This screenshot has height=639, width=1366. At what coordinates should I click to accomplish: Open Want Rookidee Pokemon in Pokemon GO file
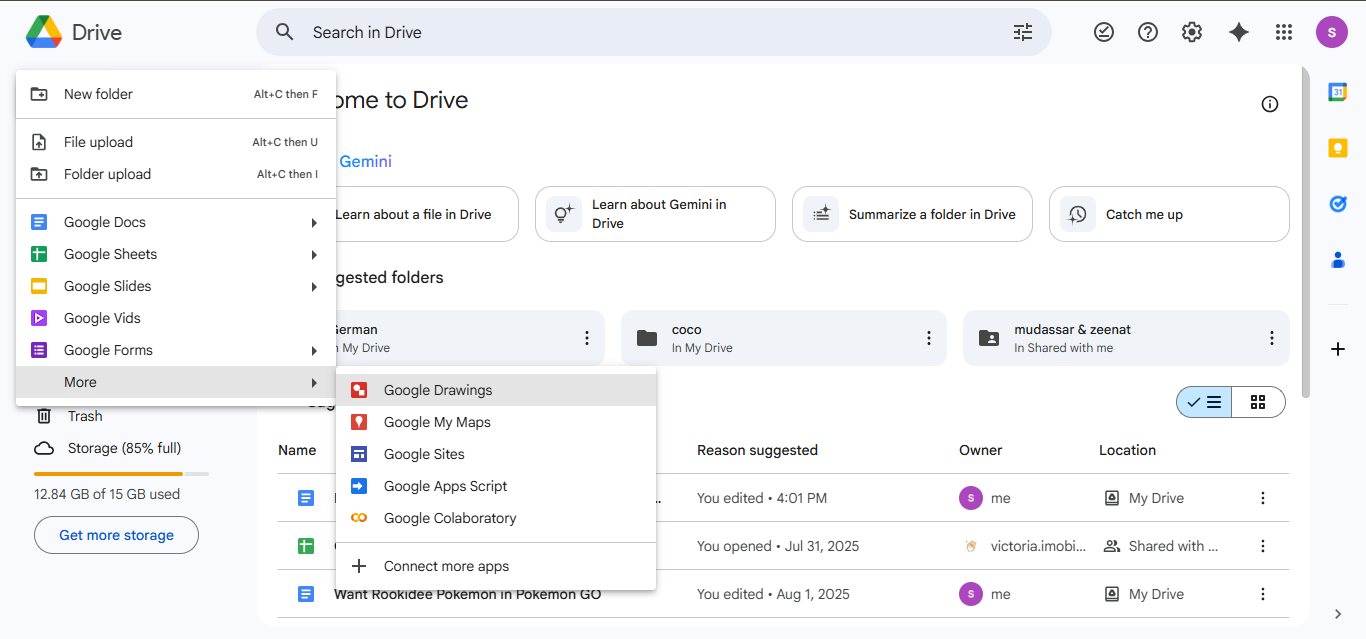coord(468,594)
